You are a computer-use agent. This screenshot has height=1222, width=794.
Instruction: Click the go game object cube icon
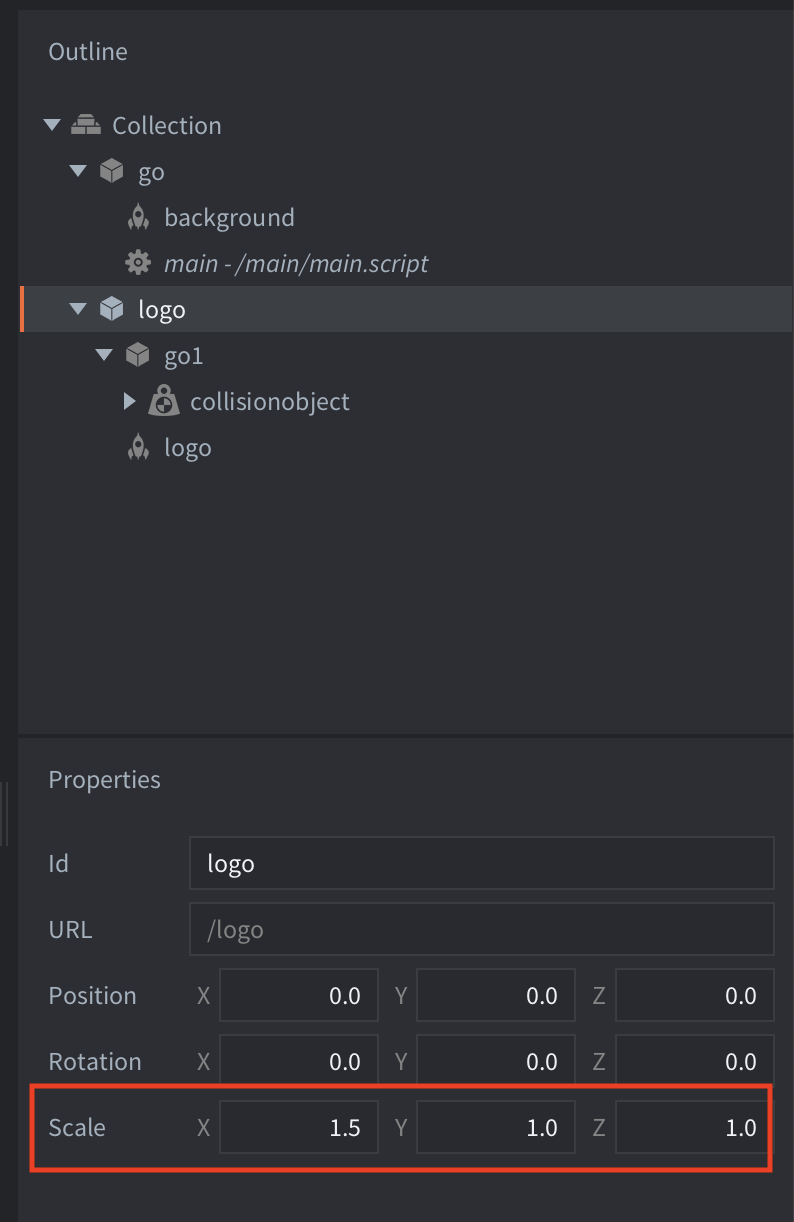[x=112, y=171]
